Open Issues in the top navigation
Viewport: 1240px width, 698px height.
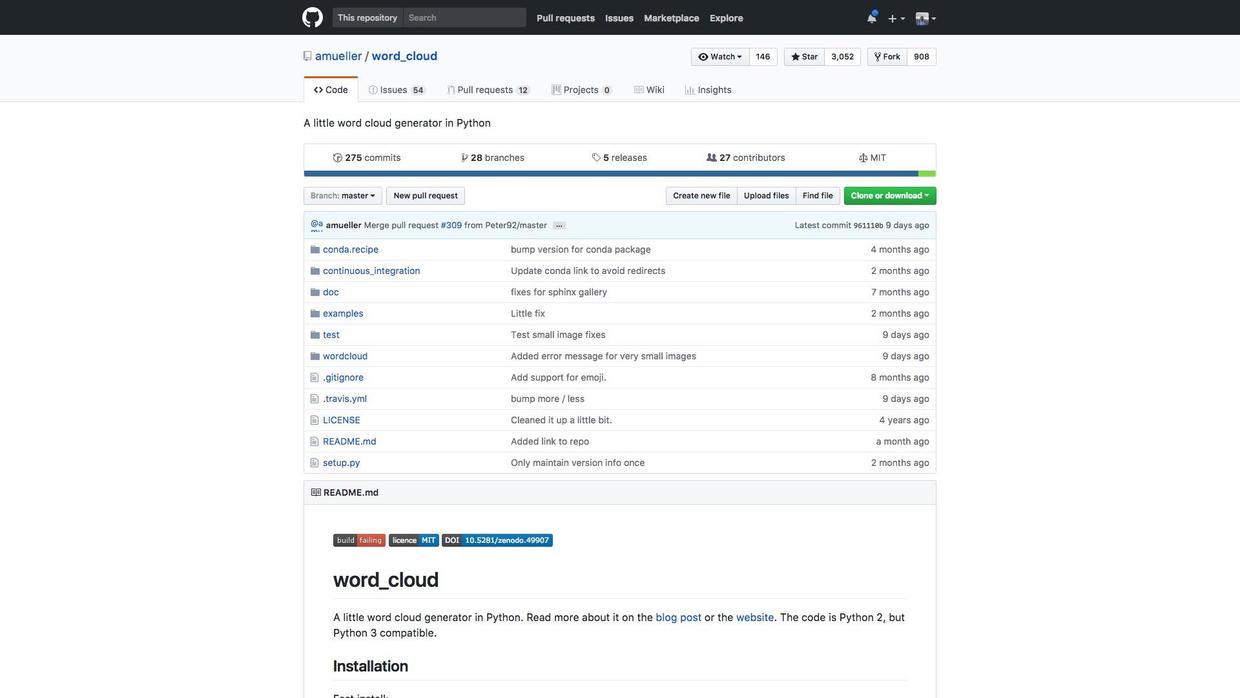[x=619, y=18]
